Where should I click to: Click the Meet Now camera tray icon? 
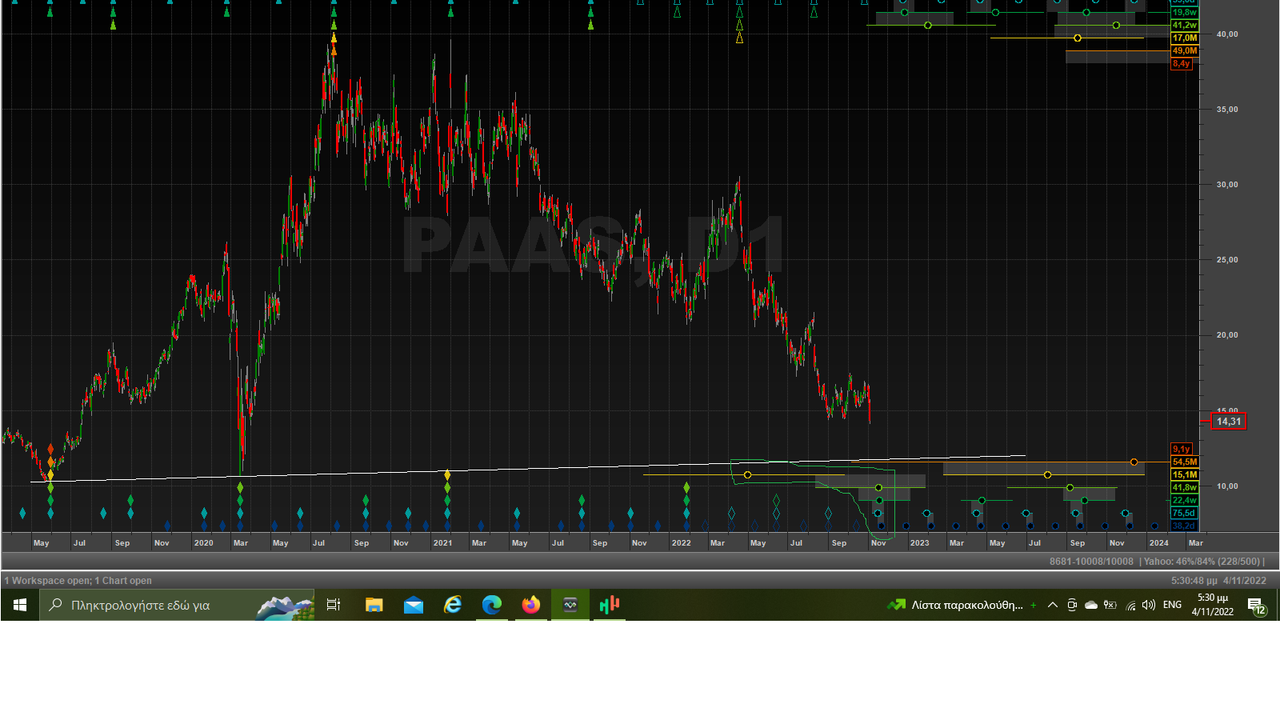click(x=1072, y=605)
